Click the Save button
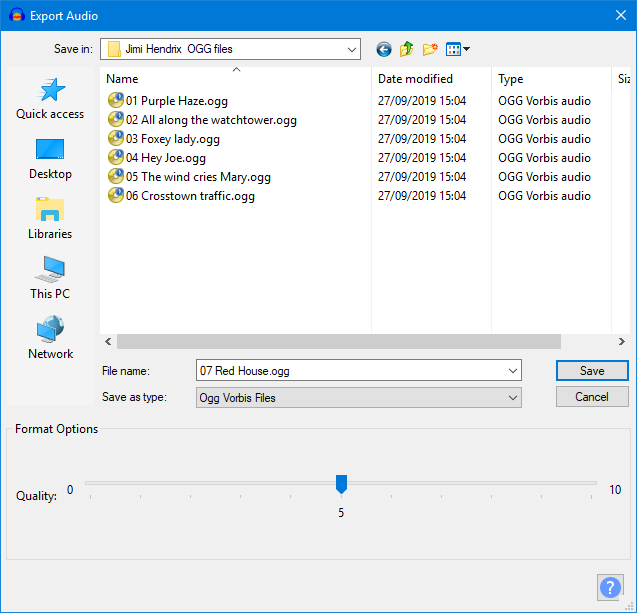Screen dimensions: 637x613 (592, 370)
